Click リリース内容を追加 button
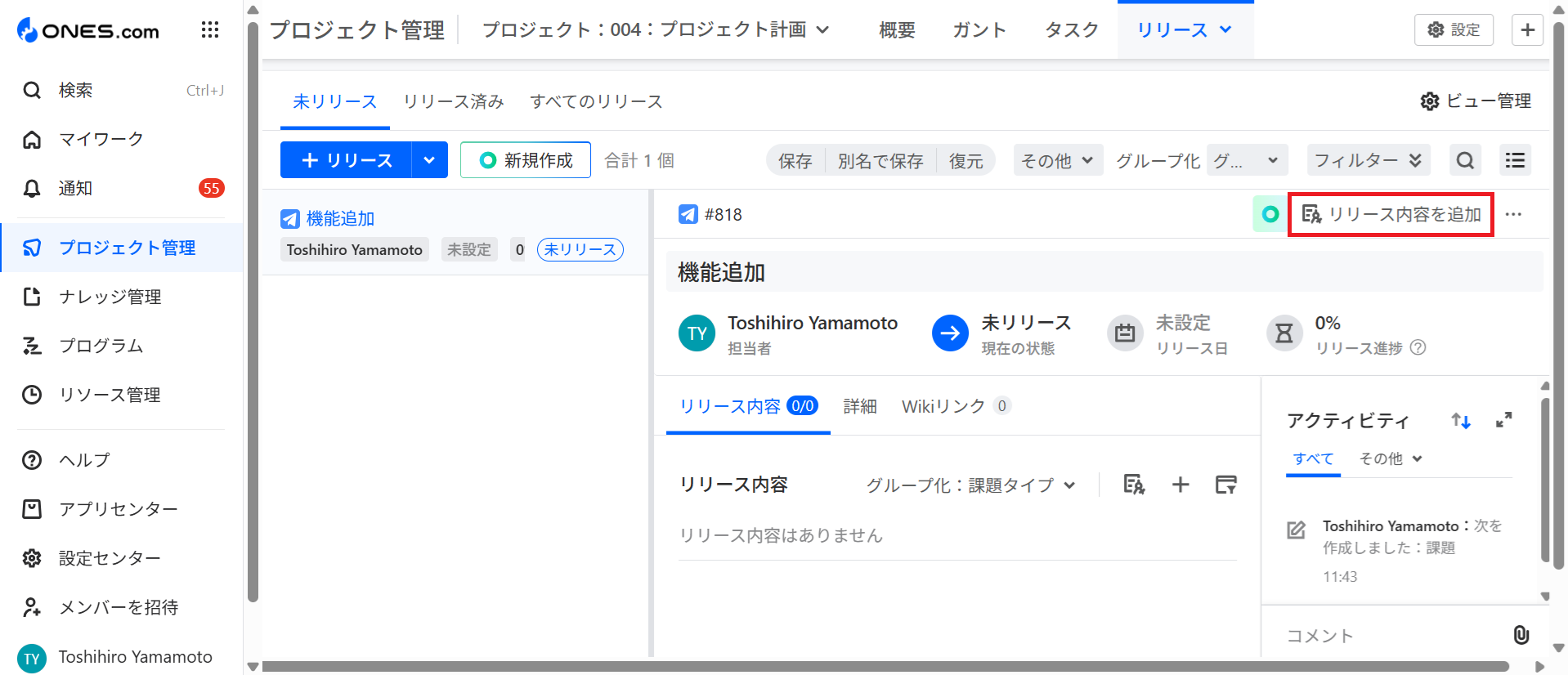This screenshot has height=675, width=1568. point(1391,214)
